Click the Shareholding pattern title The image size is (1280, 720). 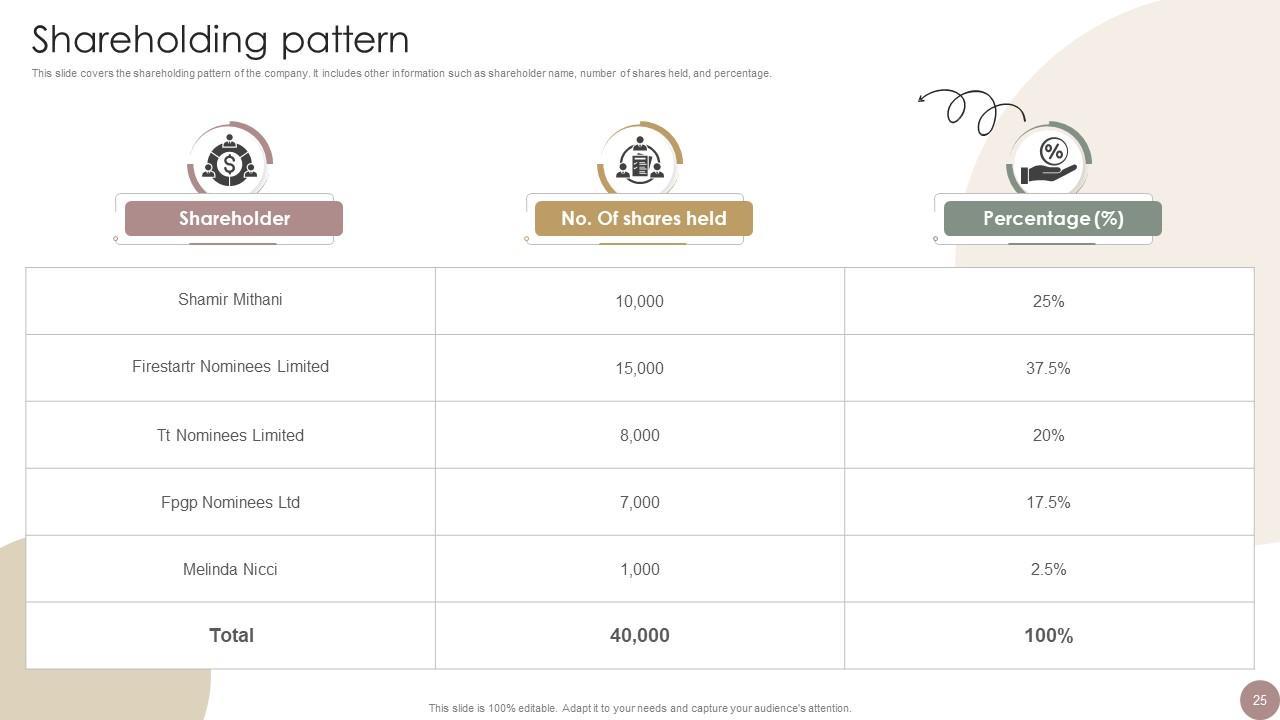point(220,40)
